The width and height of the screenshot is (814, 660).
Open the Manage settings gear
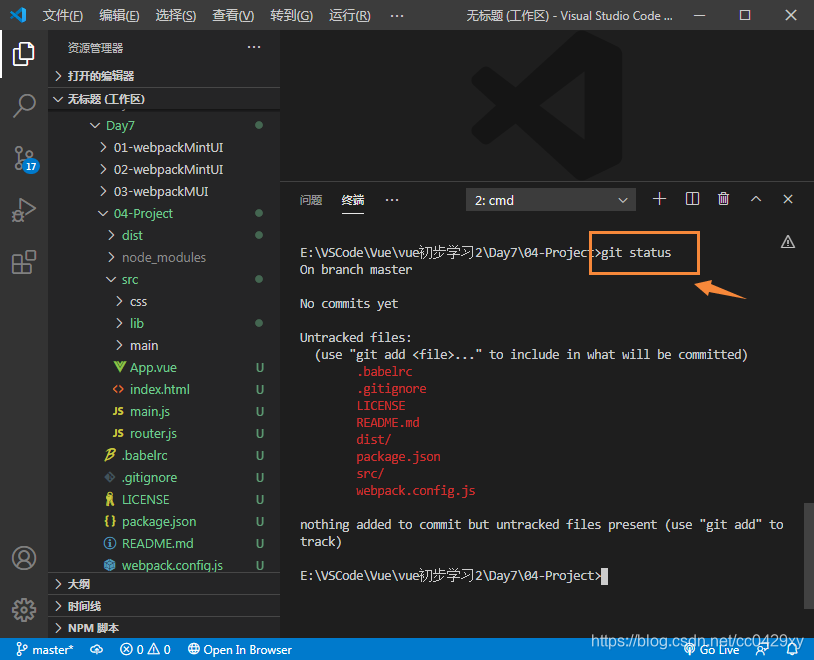click(24, 610)
